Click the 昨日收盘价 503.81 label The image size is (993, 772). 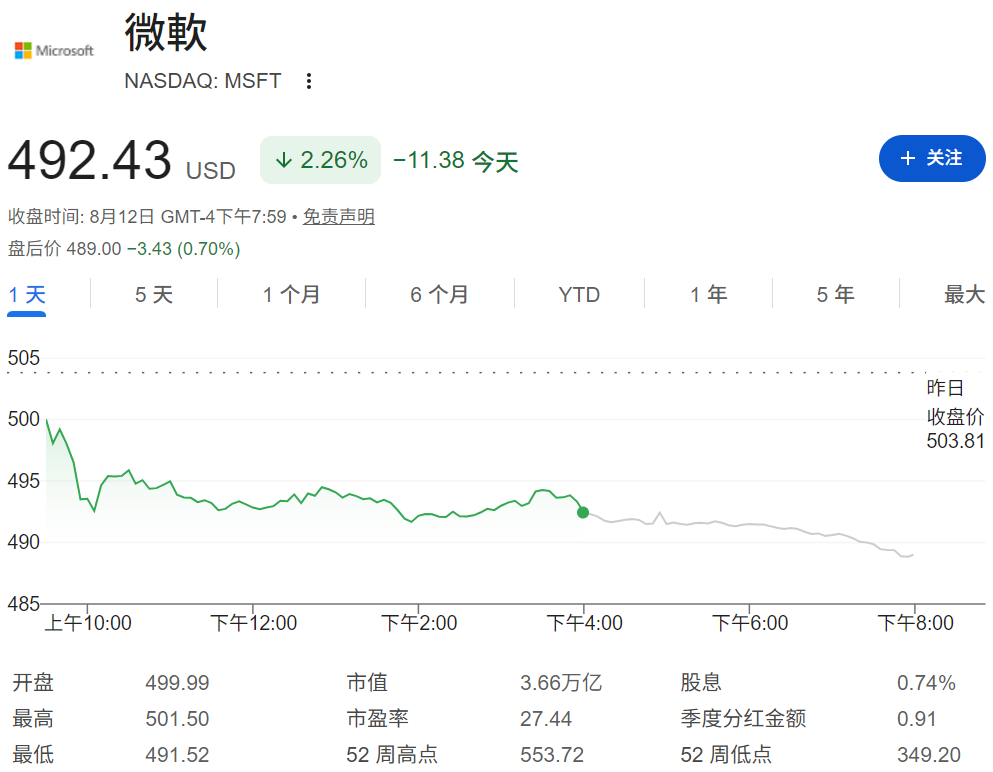(955, 414)
